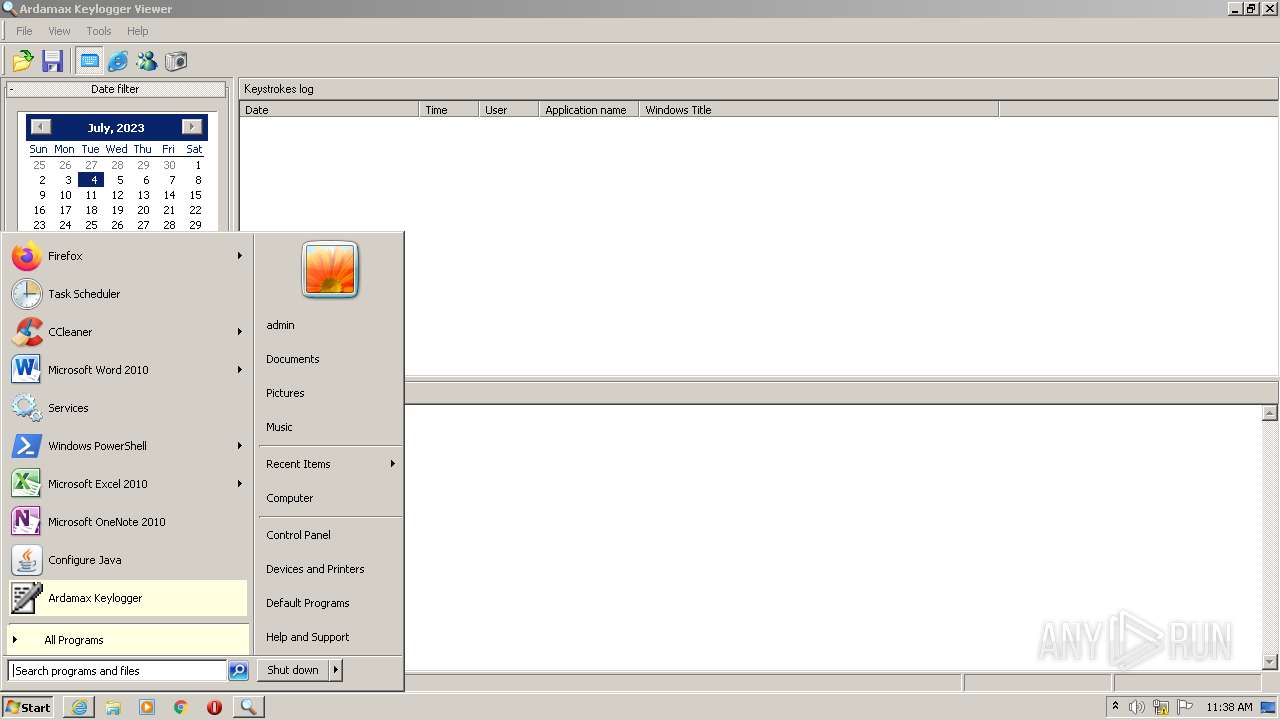
Task: Expand Recent Items submenu
Action: pyautogui.click(x=330, y=464)
